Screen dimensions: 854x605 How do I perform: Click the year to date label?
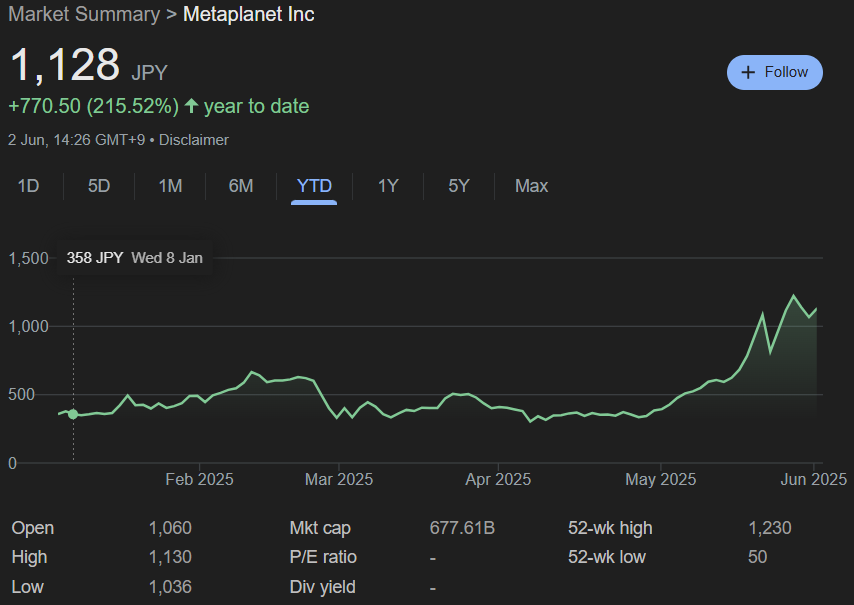point(257,106)
